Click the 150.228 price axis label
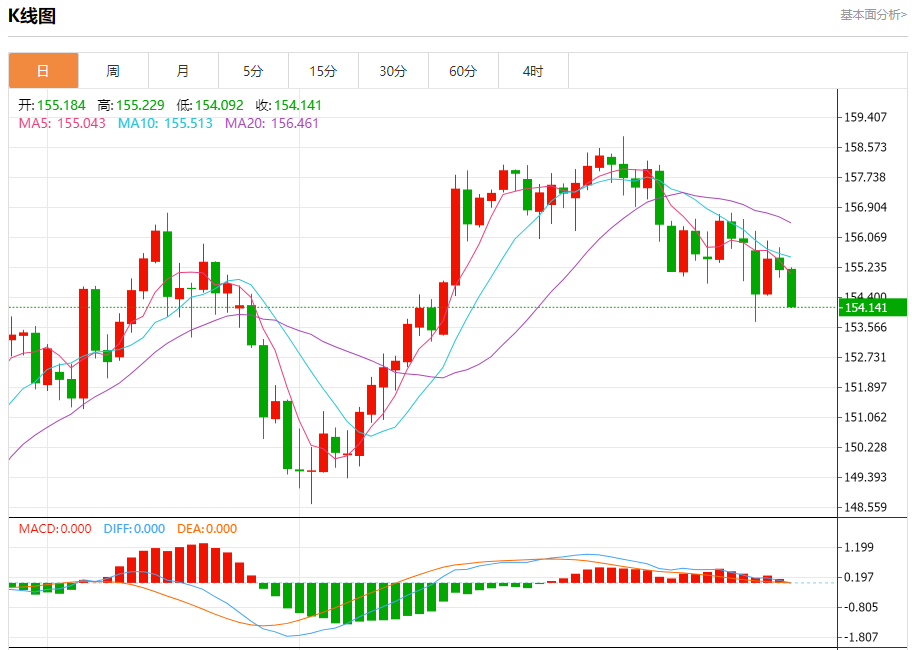Viewport: 912px width, 650px height. [x=865, y=448]
